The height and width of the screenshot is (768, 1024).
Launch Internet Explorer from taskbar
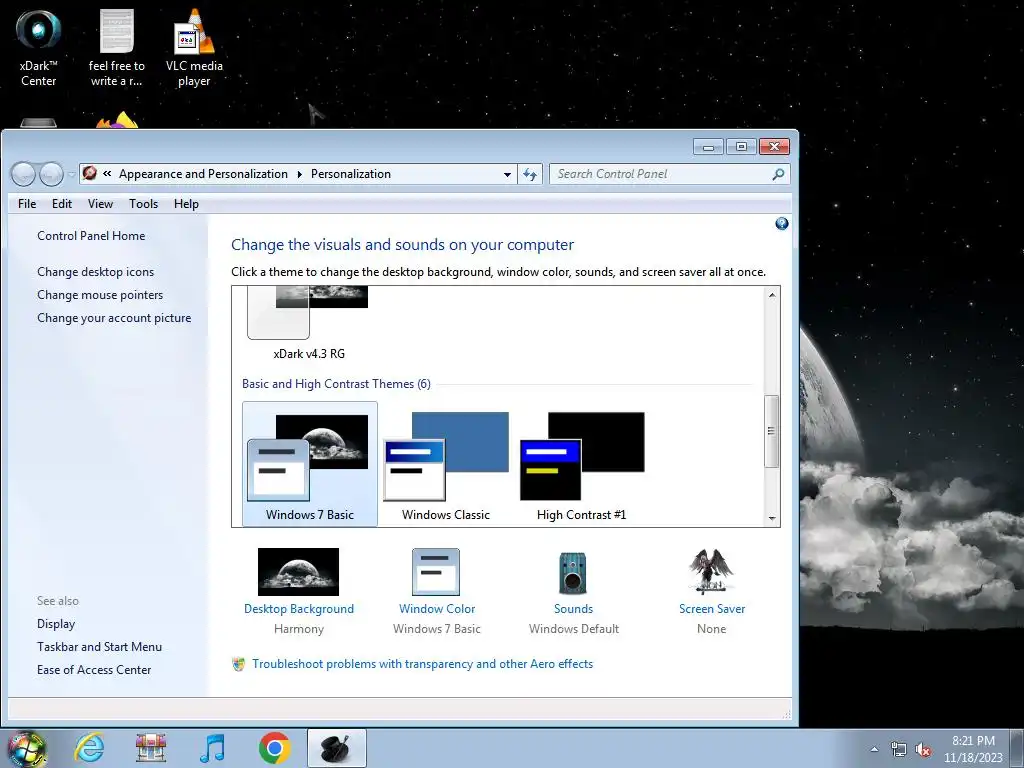point(89,748)
